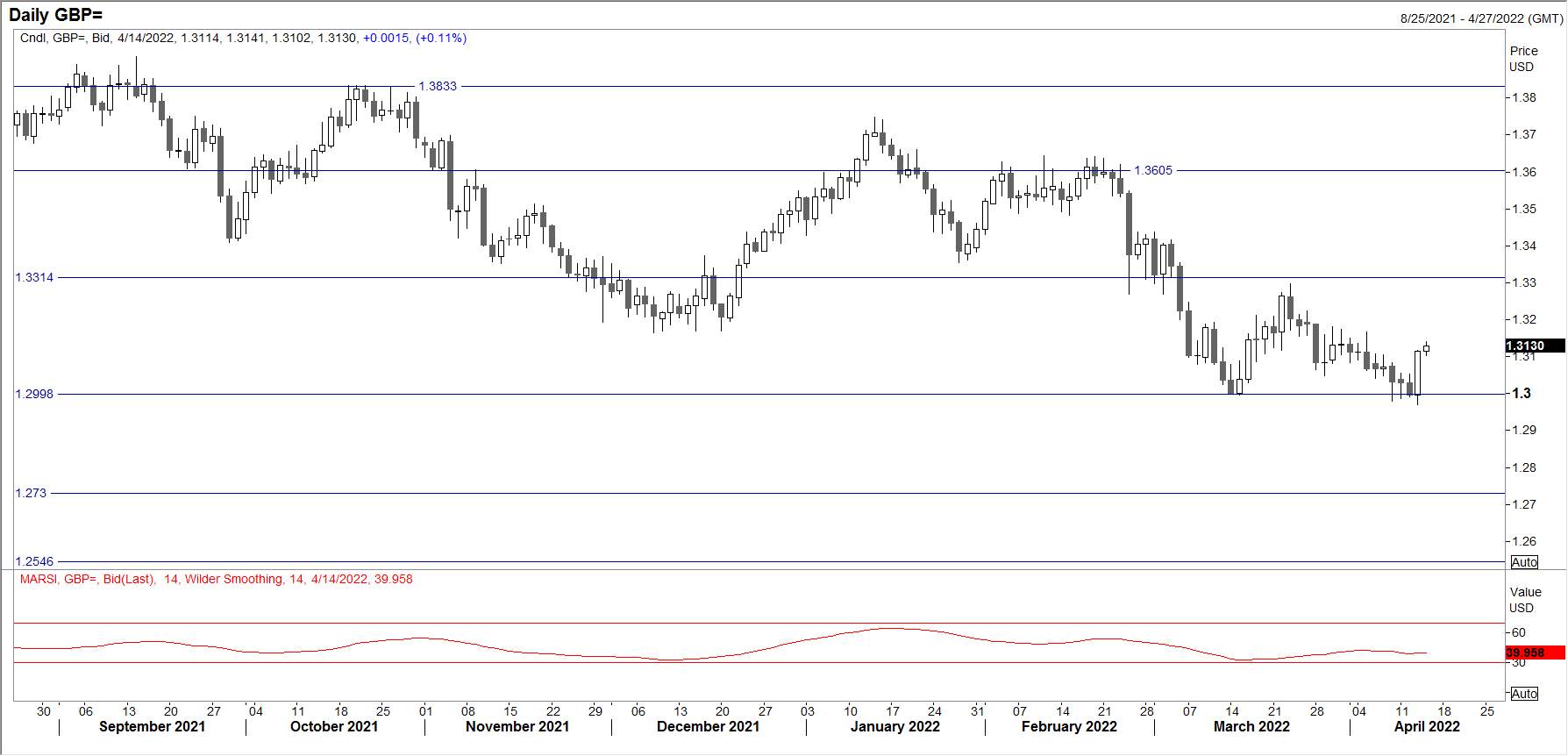1568x756 pixels.
Task: Click the 1.26 price axis tick
Action: 1524,541
